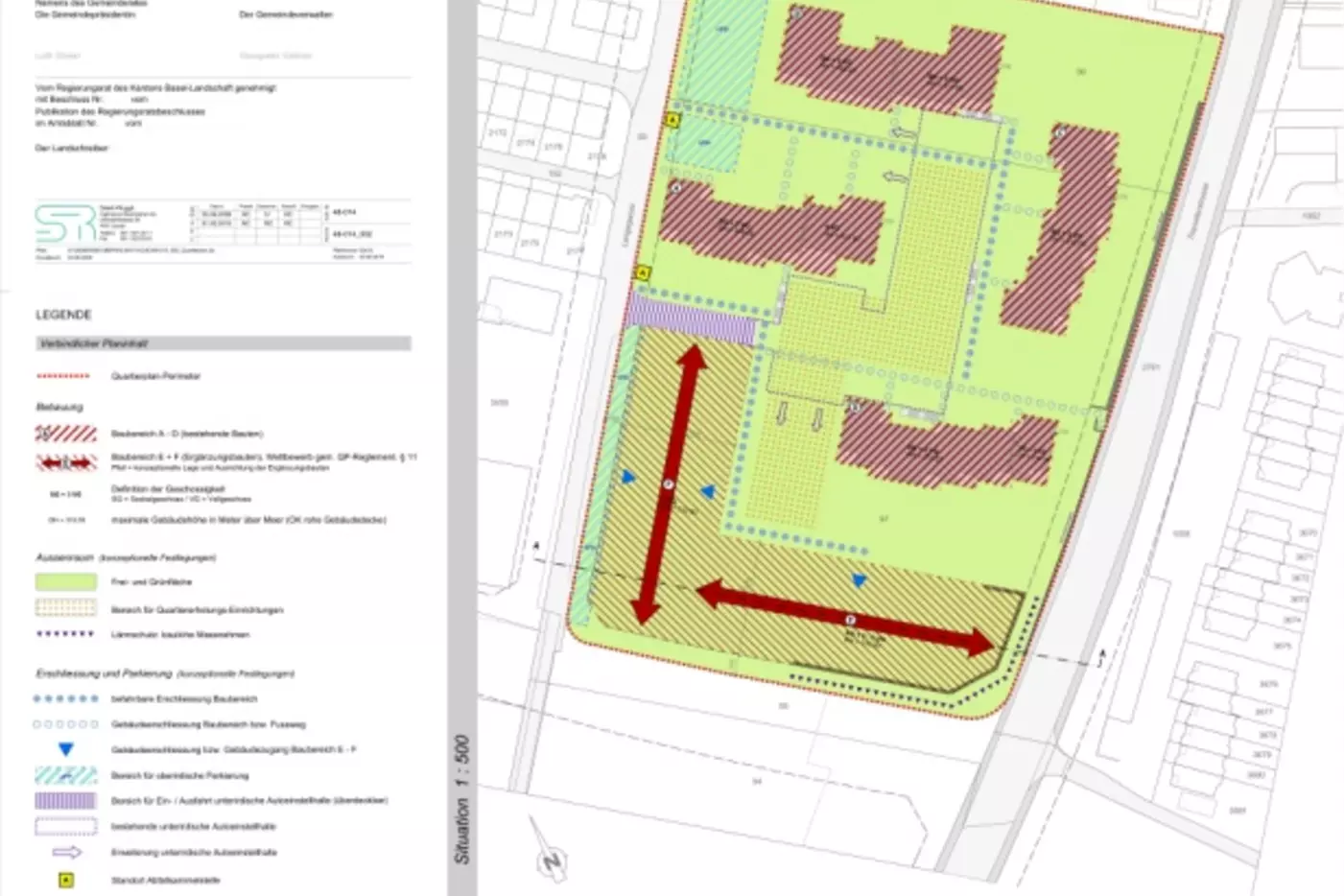
Task: Click the vertical Situation 1:500 label
Action: coord(462,799)
